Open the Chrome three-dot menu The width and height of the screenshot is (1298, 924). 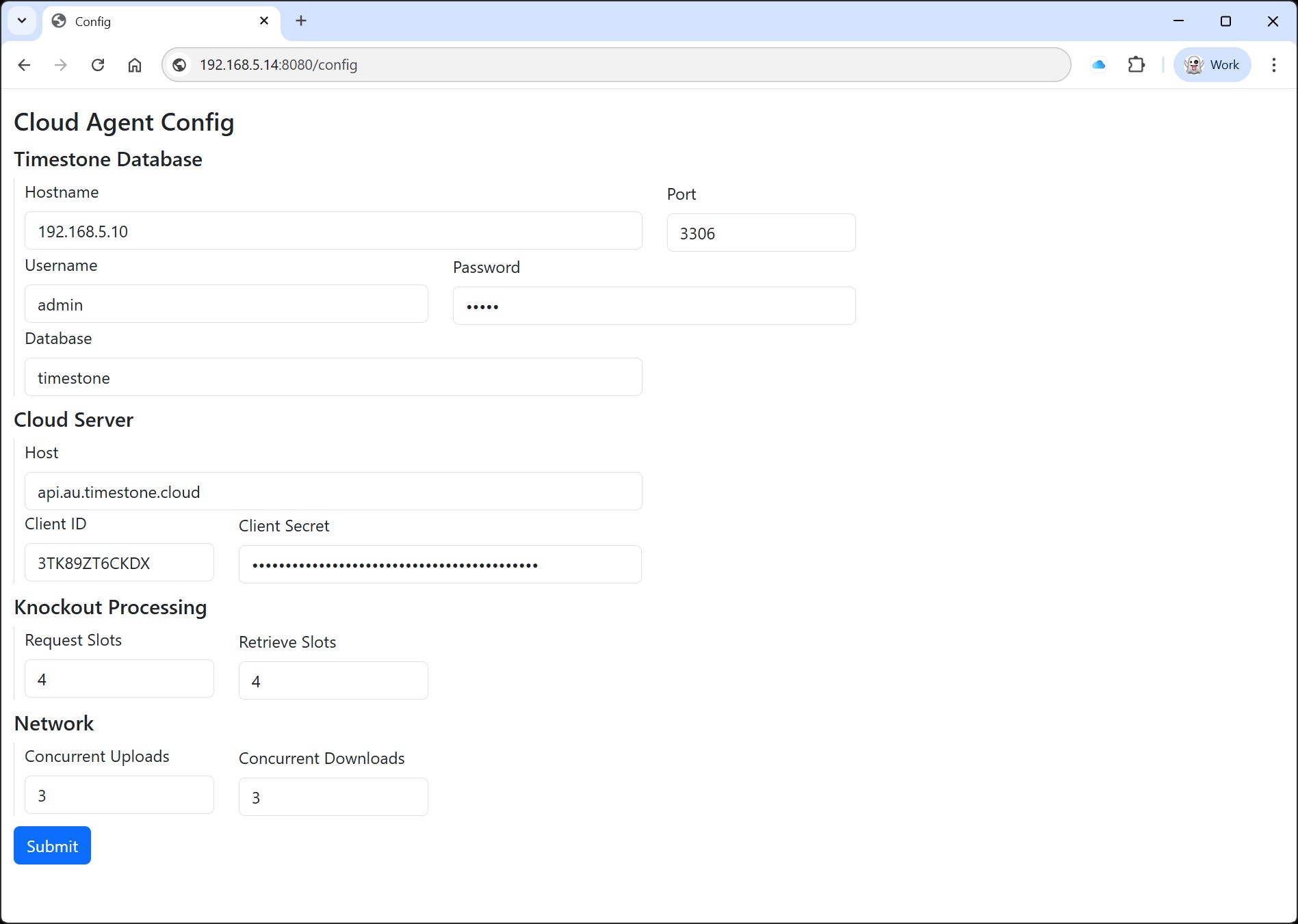1273,65
